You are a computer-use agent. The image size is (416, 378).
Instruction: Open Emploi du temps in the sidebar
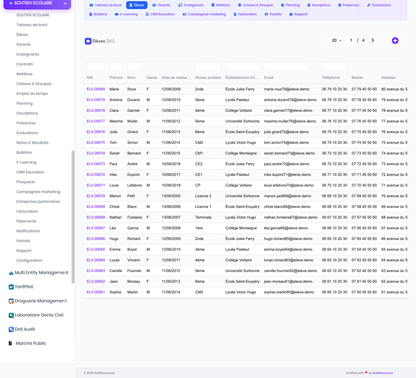(32, 93)
